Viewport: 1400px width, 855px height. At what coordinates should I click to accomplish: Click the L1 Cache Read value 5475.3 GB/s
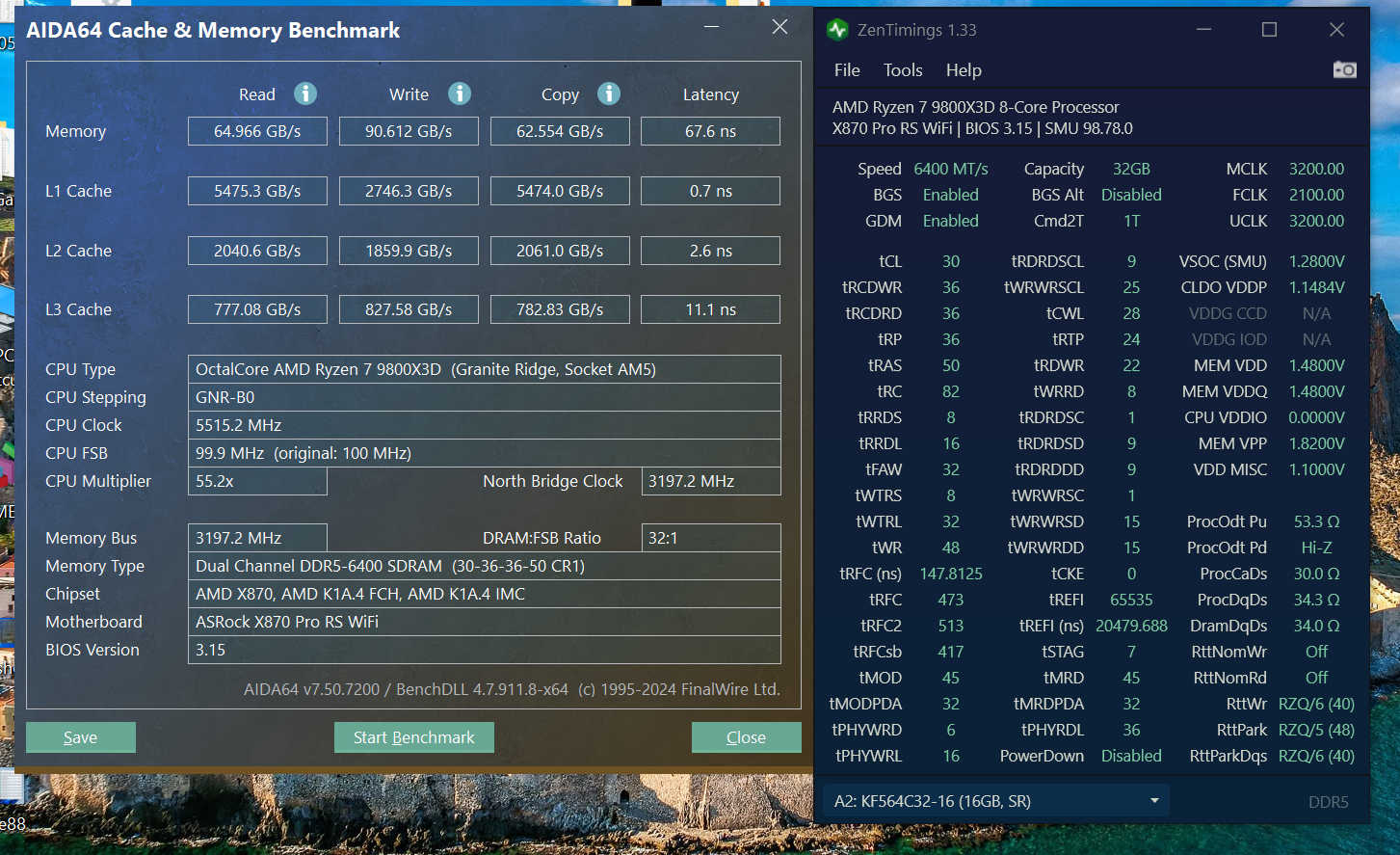tap(257, 191)
